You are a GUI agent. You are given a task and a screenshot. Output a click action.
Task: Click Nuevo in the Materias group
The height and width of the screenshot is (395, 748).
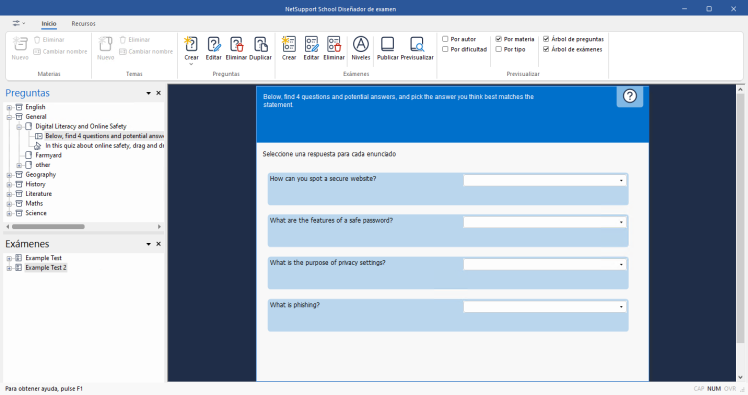pos(20,49)
